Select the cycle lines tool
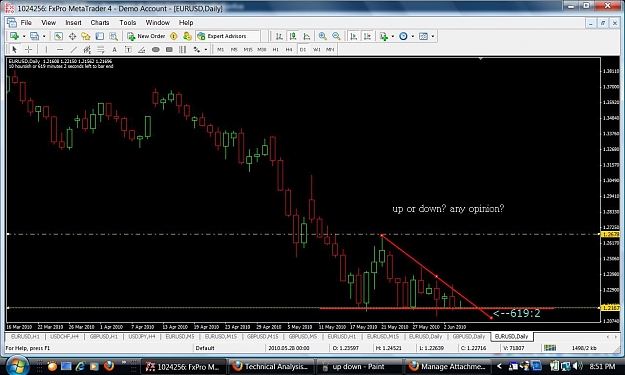Viewport: 625px width, 375px height. click(183, 49)
